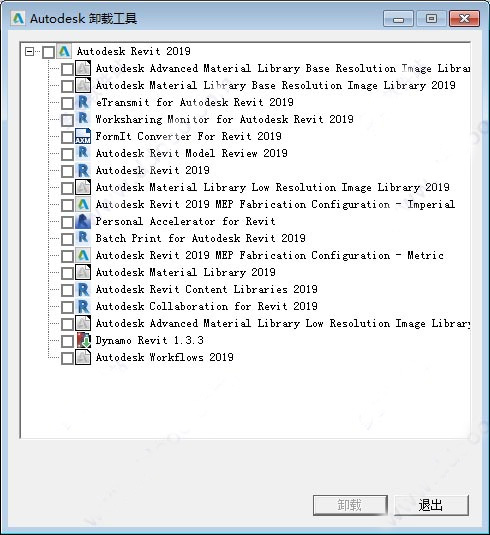Select 'Autodesk Material Library Low Resolution Image Library 2019'
The image size is (490, 535).
pyautogui.click(x=272, y=187)
